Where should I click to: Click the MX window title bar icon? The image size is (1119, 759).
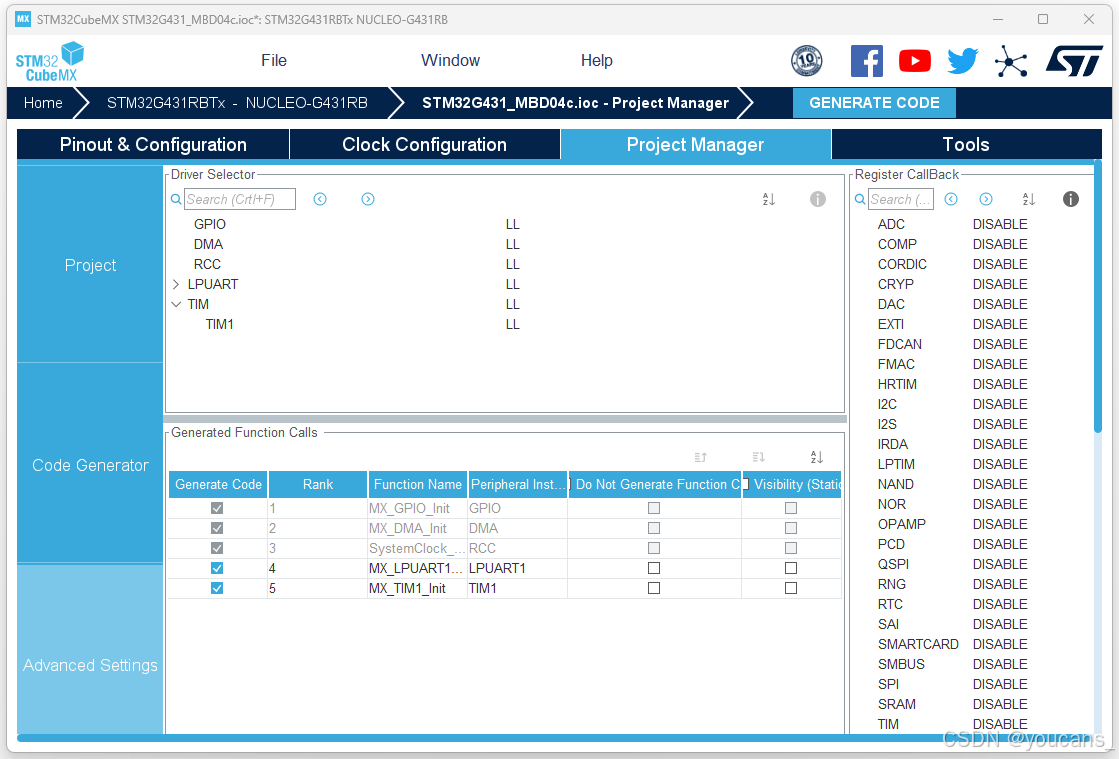(23, 19)
